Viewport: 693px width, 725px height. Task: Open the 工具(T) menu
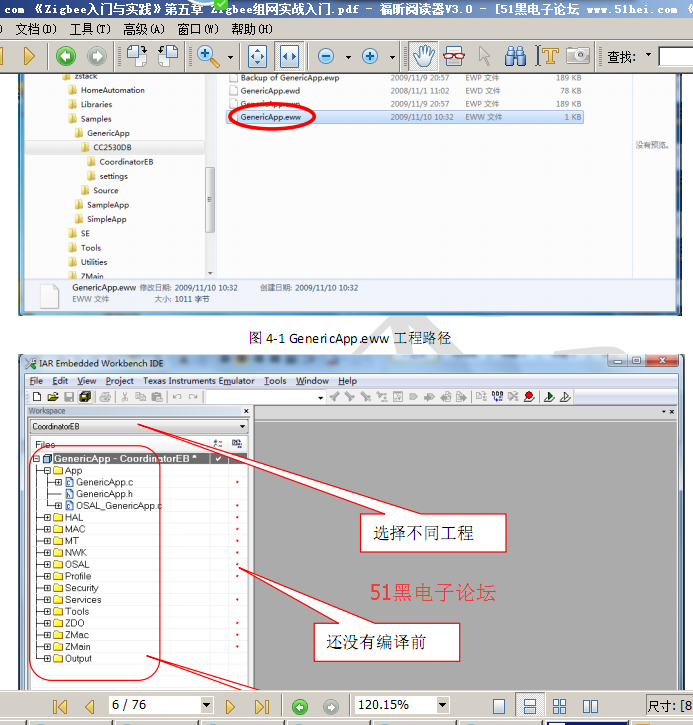[90, 29]
